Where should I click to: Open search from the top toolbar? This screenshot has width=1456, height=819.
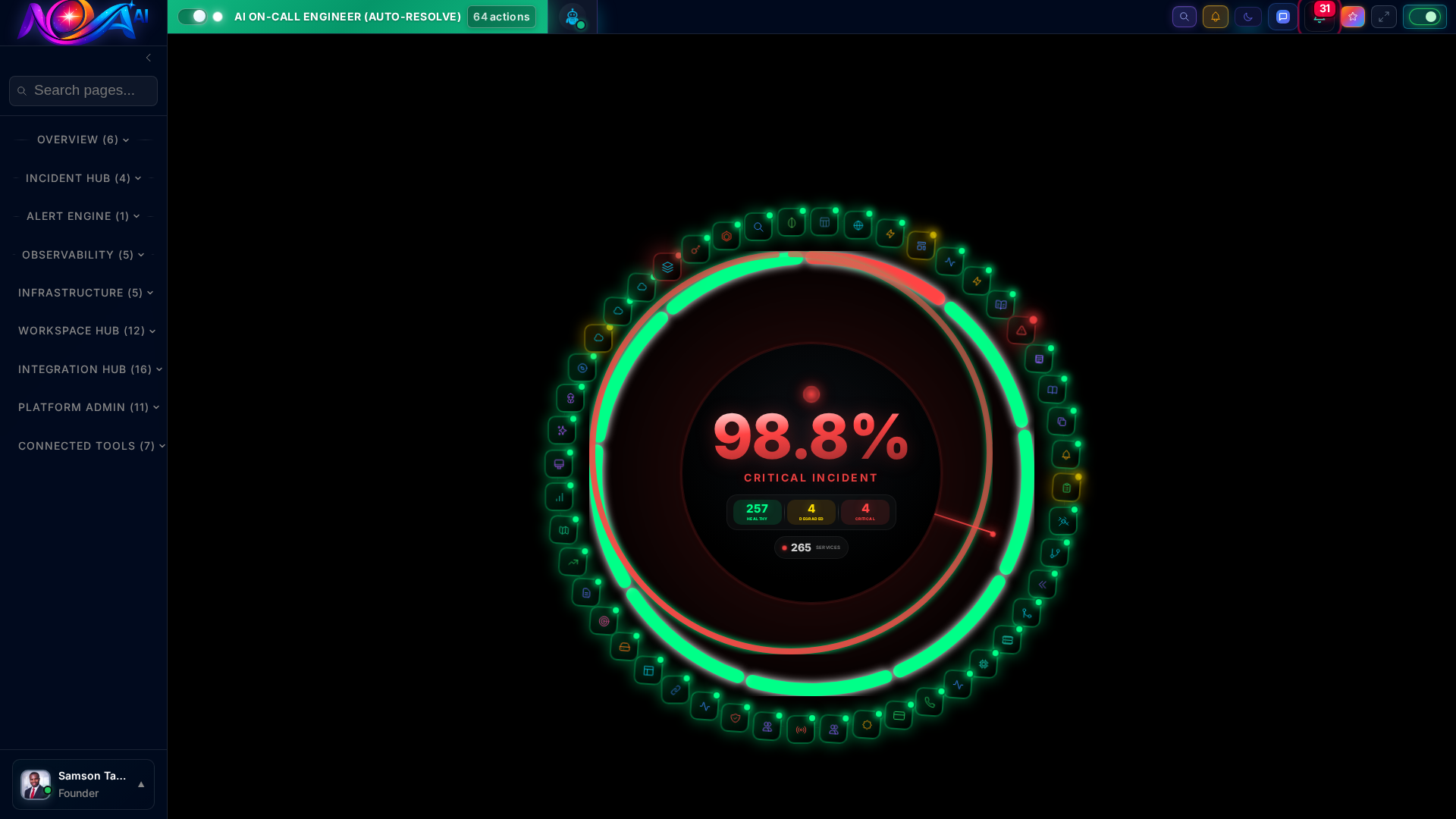1185,17
